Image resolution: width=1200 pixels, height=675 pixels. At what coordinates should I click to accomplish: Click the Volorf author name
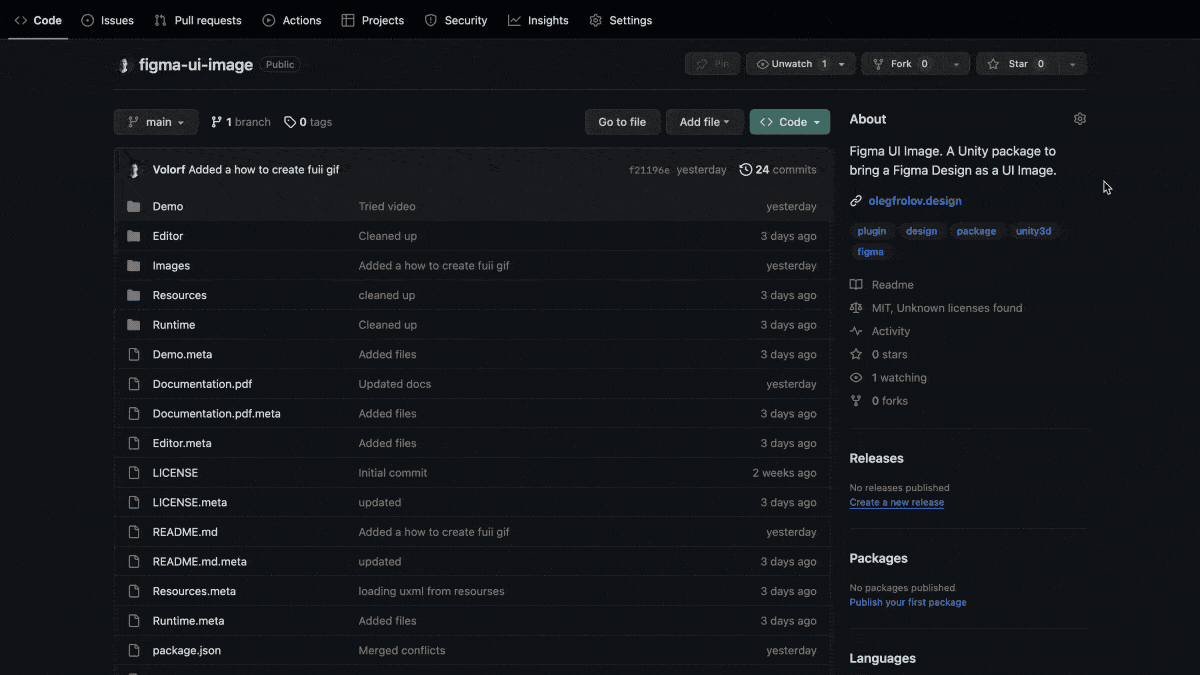click(x=169, y=170)
